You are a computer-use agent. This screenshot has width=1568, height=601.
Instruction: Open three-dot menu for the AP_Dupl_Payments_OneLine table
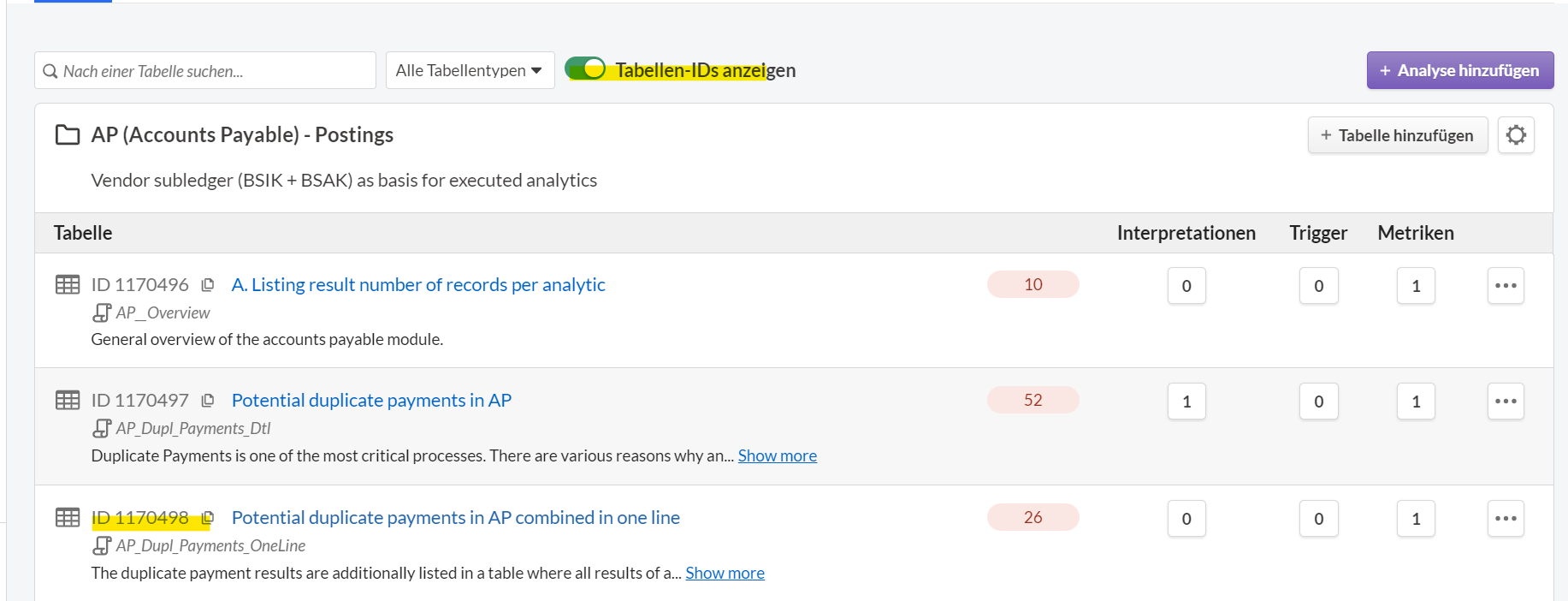(x=1505, y=519)
